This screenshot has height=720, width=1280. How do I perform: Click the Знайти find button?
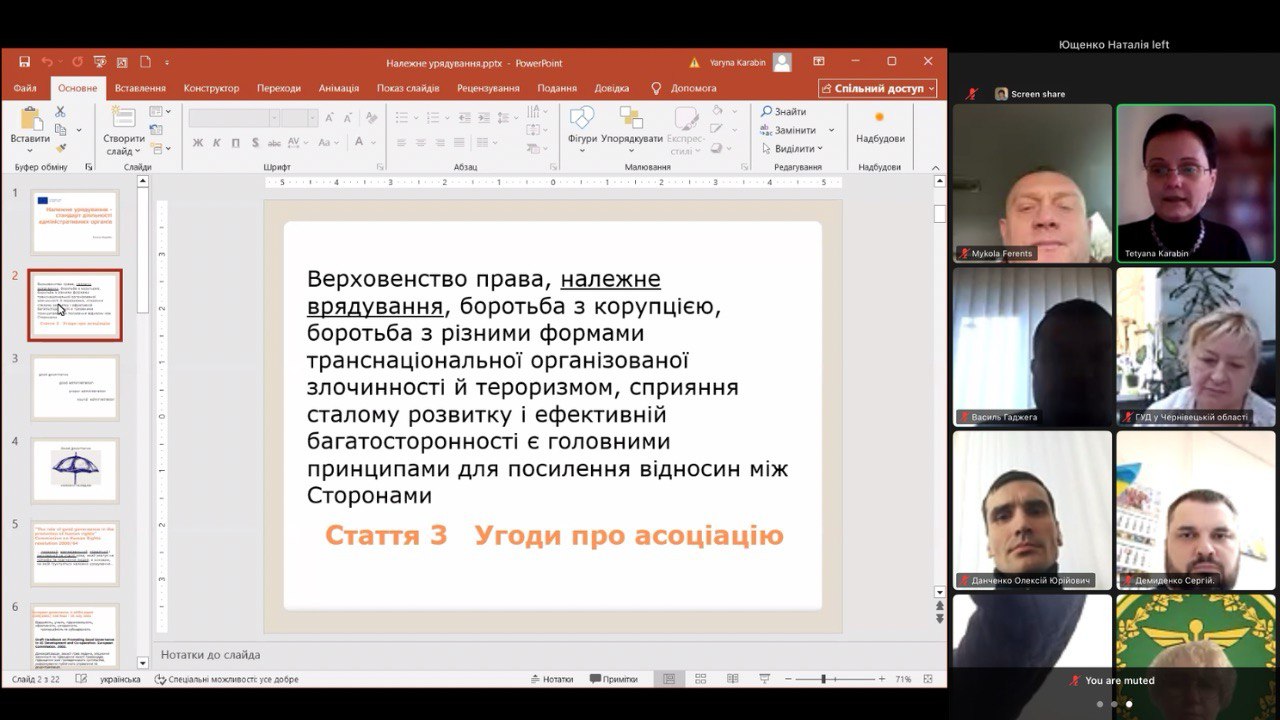(783, 111)
